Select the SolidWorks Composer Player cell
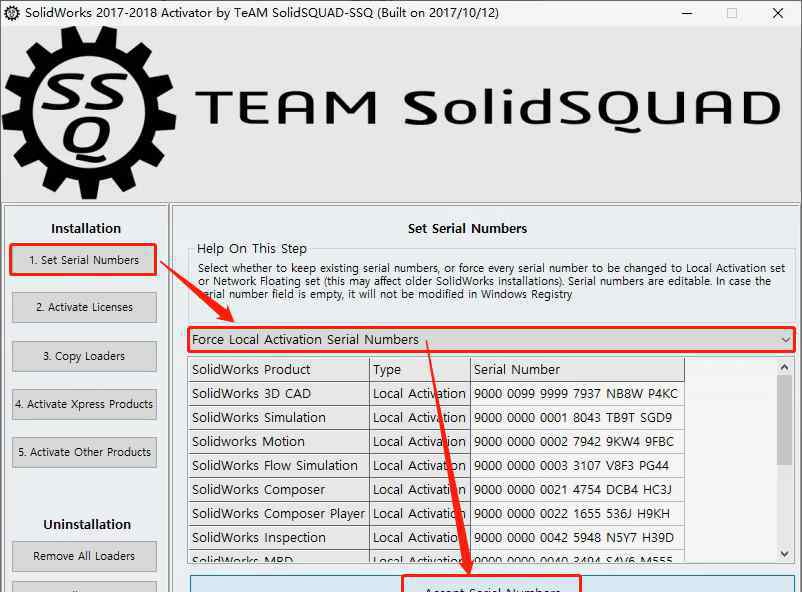 point(279,514)
